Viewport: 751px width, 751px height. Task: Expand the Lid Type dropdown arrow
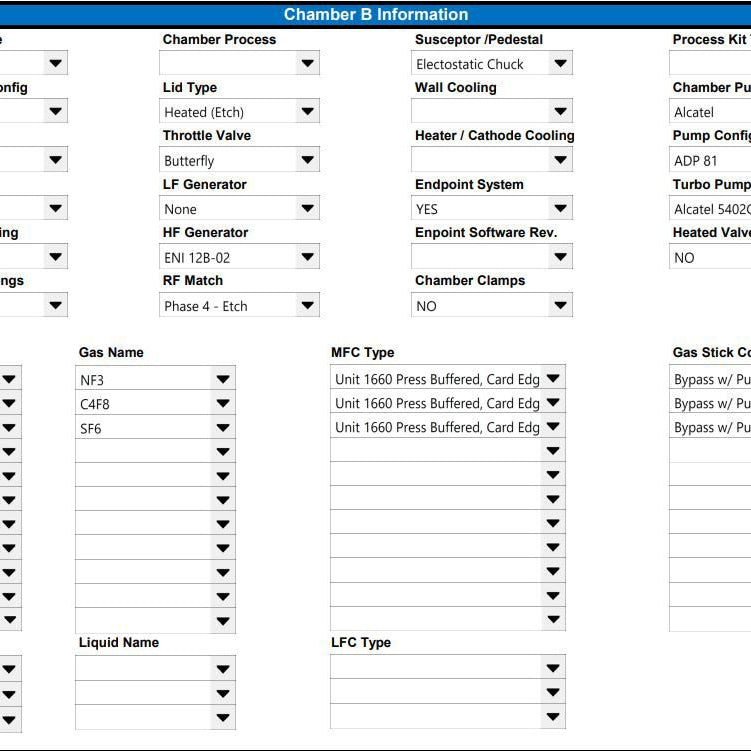(307, 112)
